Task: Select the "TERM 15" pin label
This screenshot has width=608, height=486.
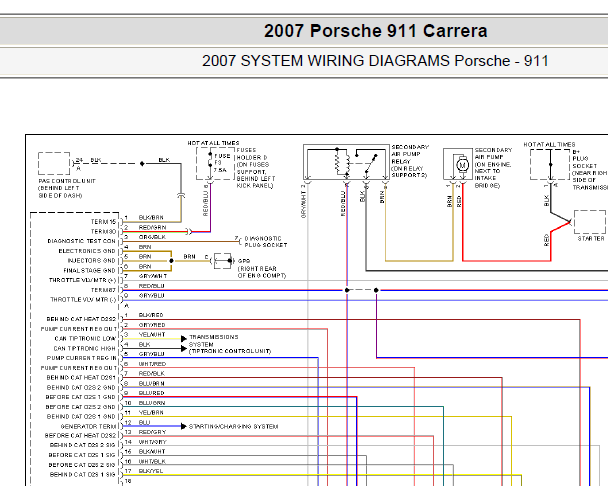Action: (x=104, y=222)
